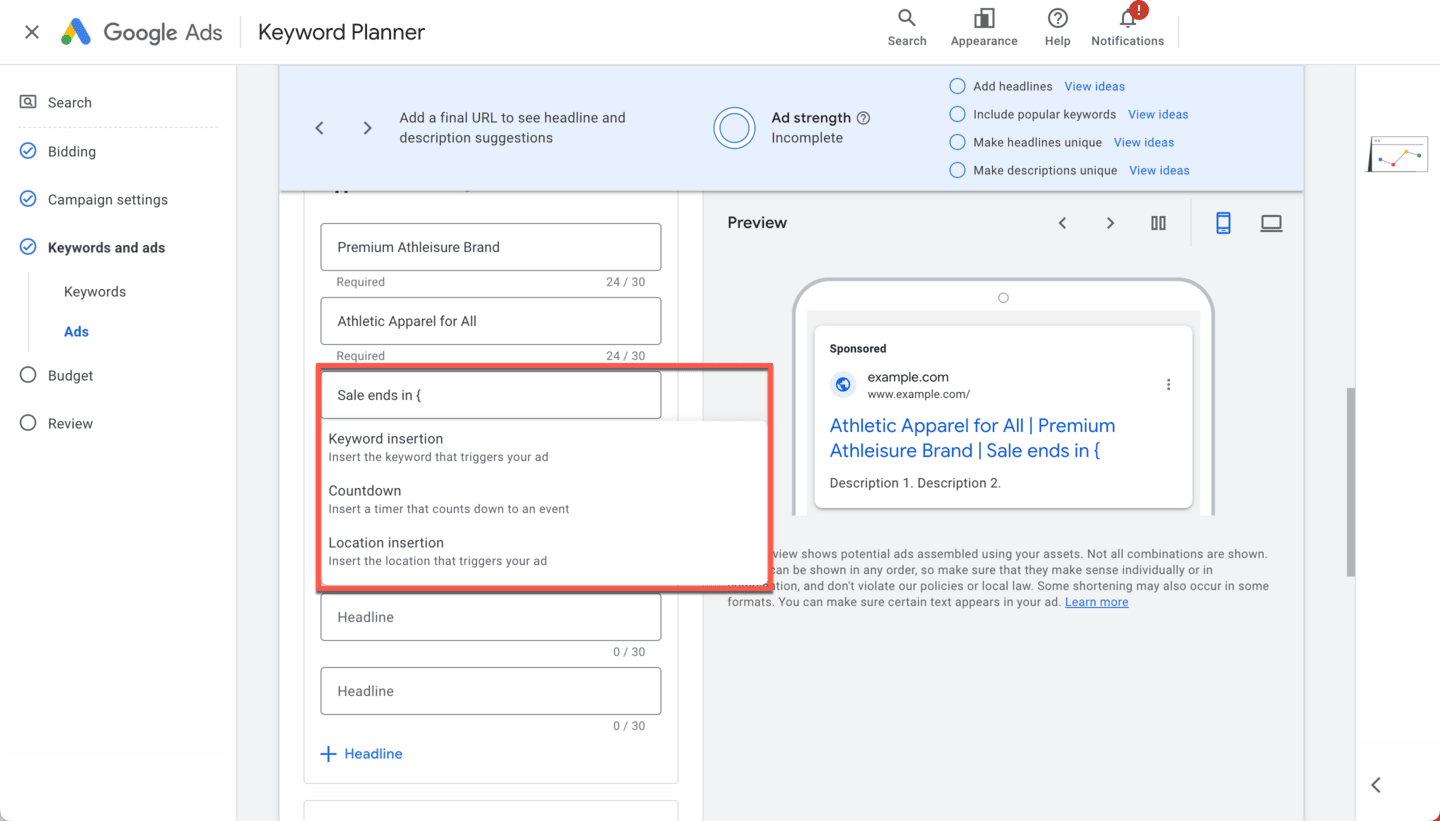Image resolution: width=1440 pixels, height=821 pixels.
Task: Open the chart thumbnail on right panel
Action: click(1398, 155)
